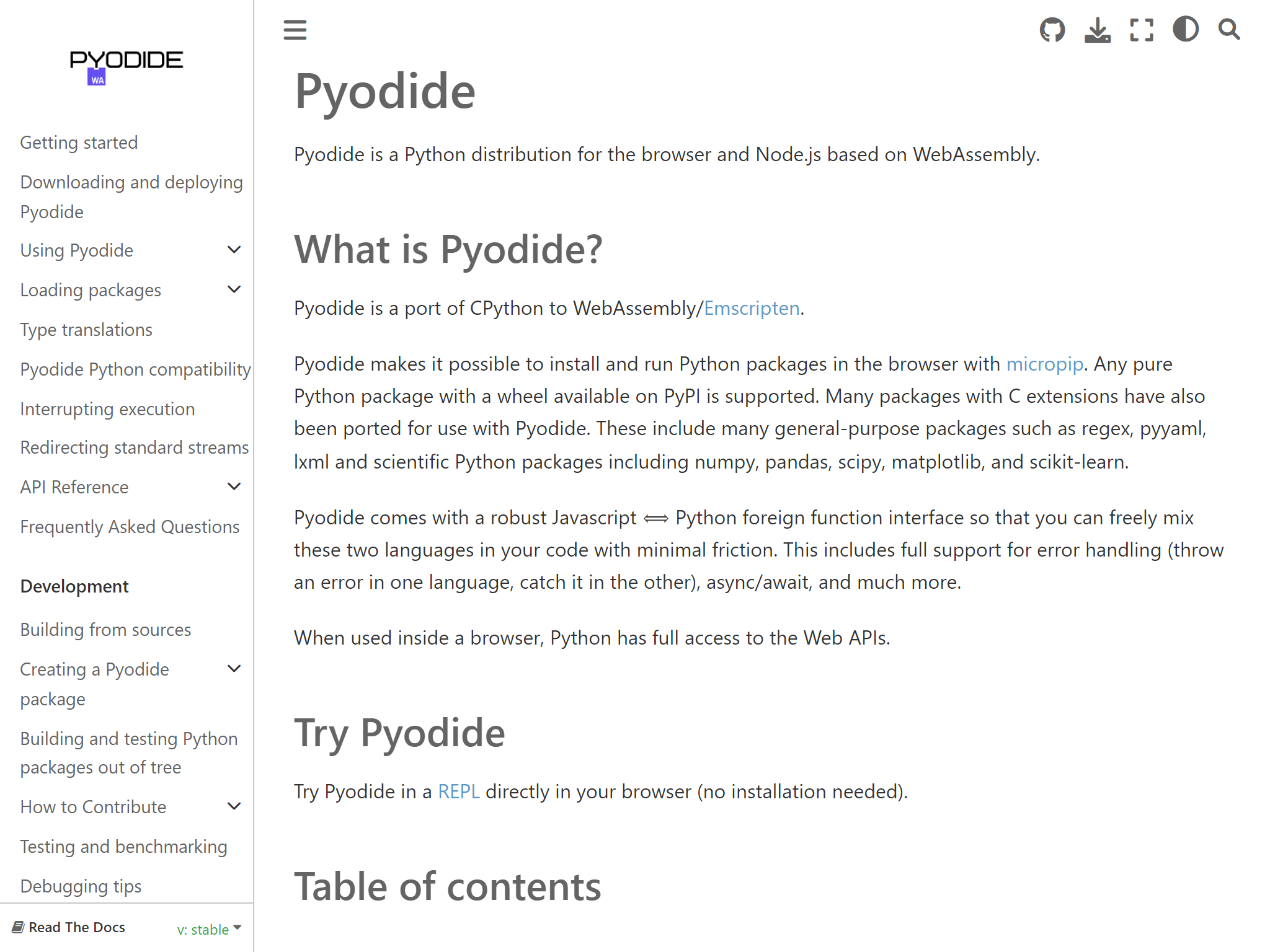
Task: Select Type translations in the sidebar
Action: click(86, 329)
